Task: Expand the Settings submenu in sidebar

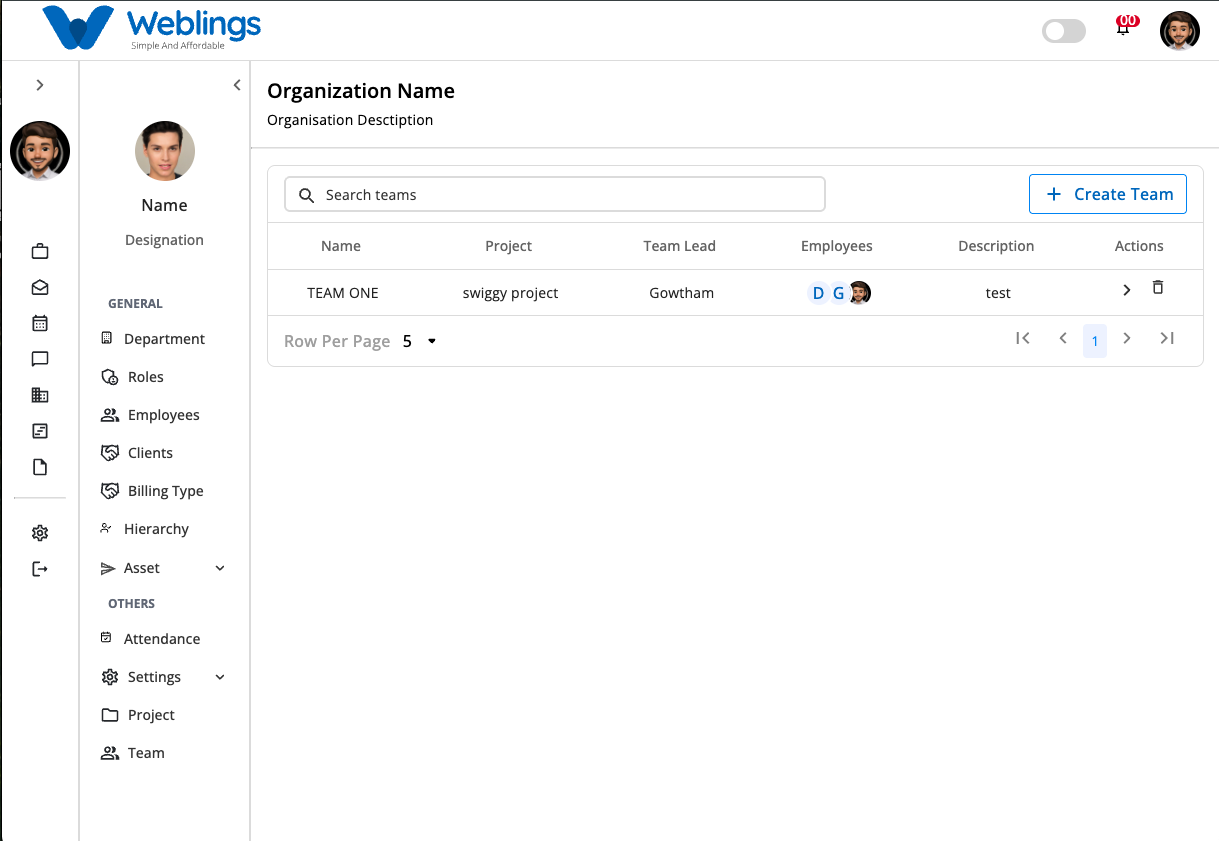Action: pyautogui.click(x=220, y=677)
